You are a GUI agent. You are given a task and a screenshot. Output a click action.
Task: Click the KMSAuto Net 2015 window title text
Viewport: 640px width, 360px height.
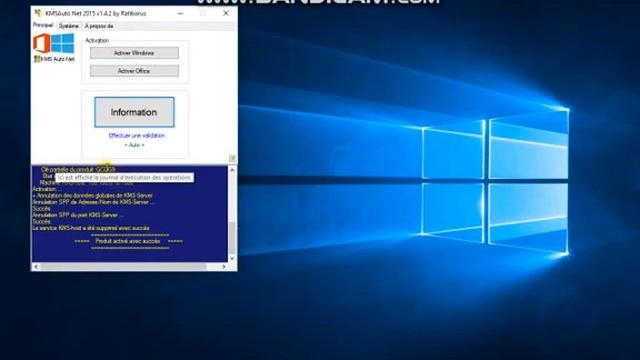pyautogui.click(x=96, y=13)
